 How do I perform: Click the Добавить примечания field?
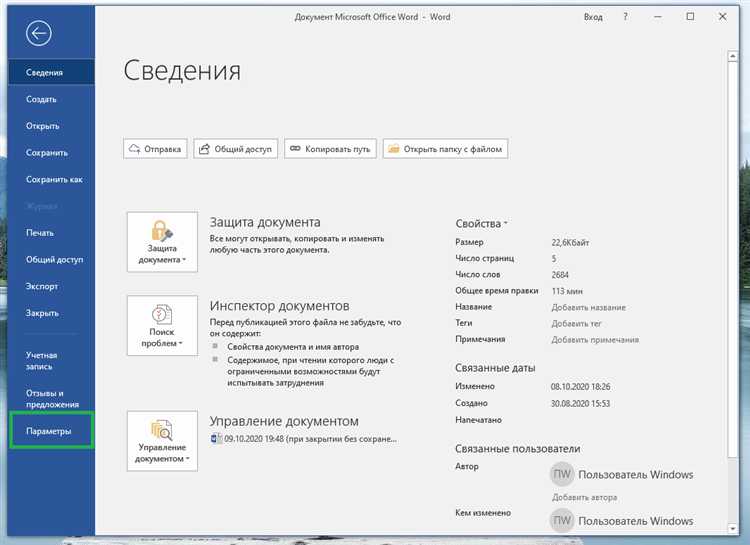(x=595, y=340)
